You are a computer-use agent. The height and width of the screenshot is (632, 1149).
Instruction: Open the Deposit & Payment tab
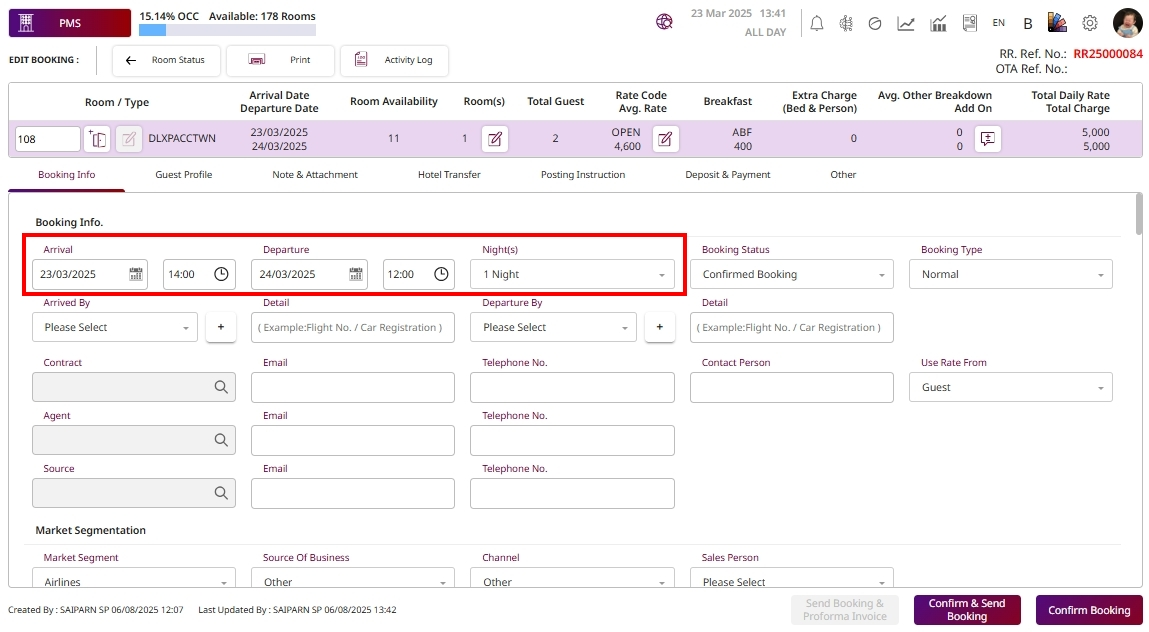coord(727,175)
